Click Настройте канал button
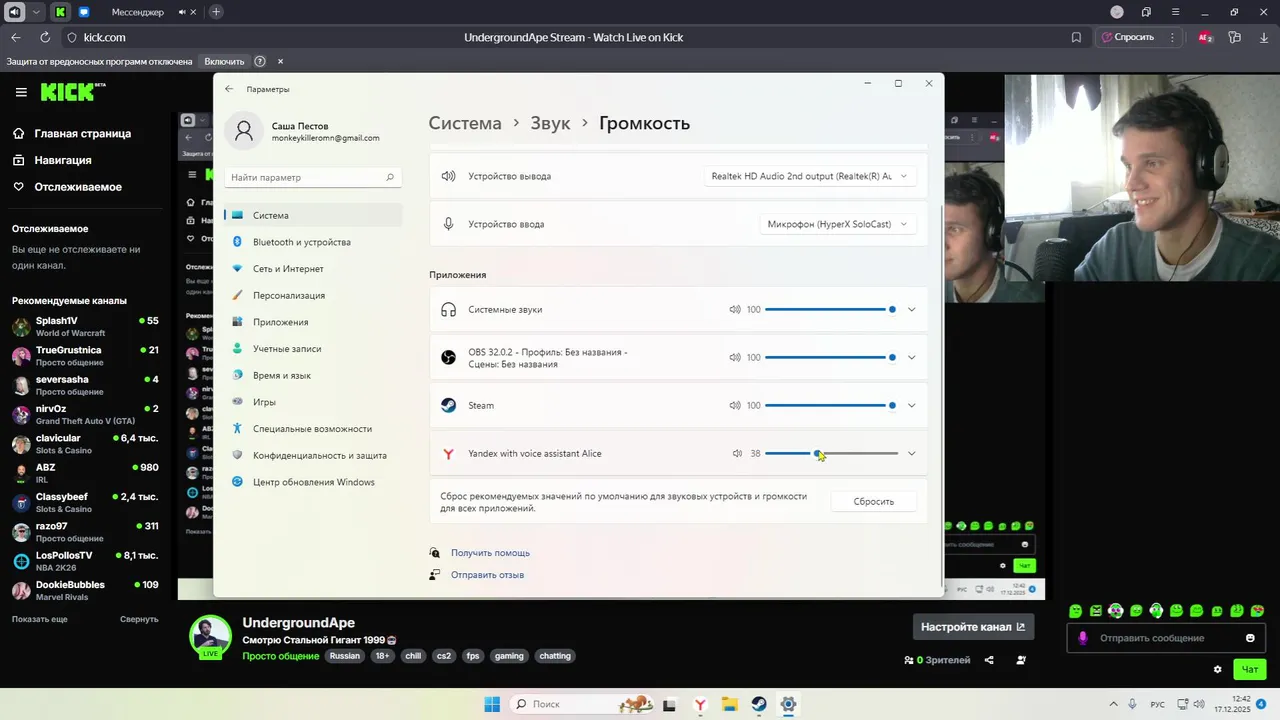The width and height of the screenshot is (1280, 720). pos(973,627)
